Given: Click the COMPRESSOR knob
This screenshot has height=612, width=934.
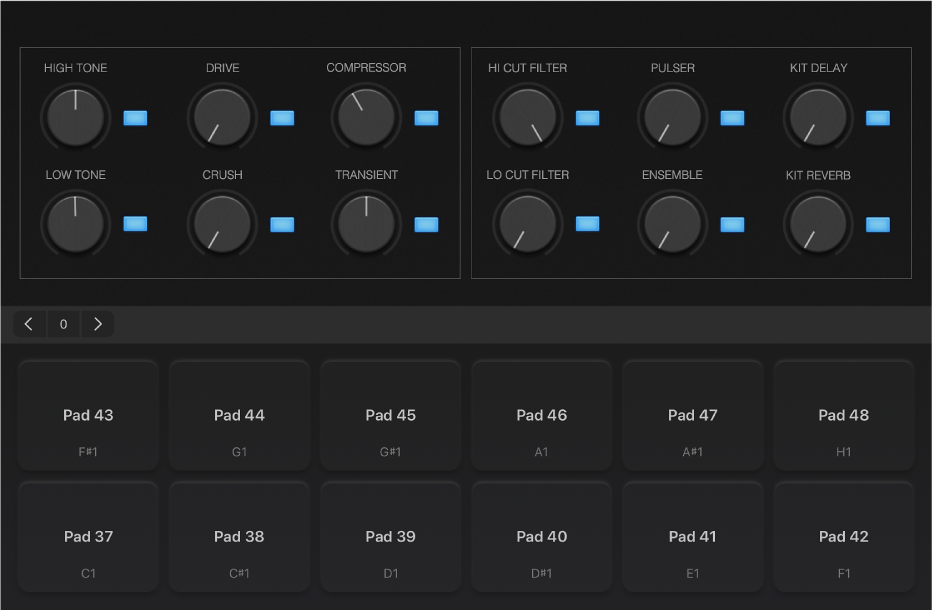Looking at the screenshot, I should pyautogui.click(x=366, y=117).
